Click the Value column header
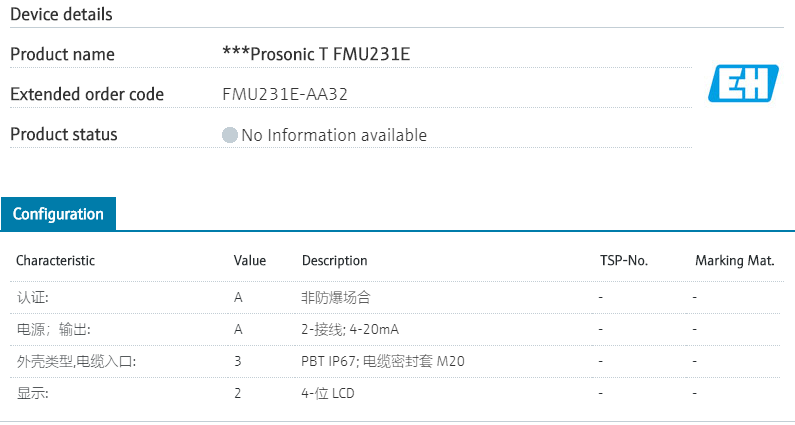 click(x=250, y=261)
